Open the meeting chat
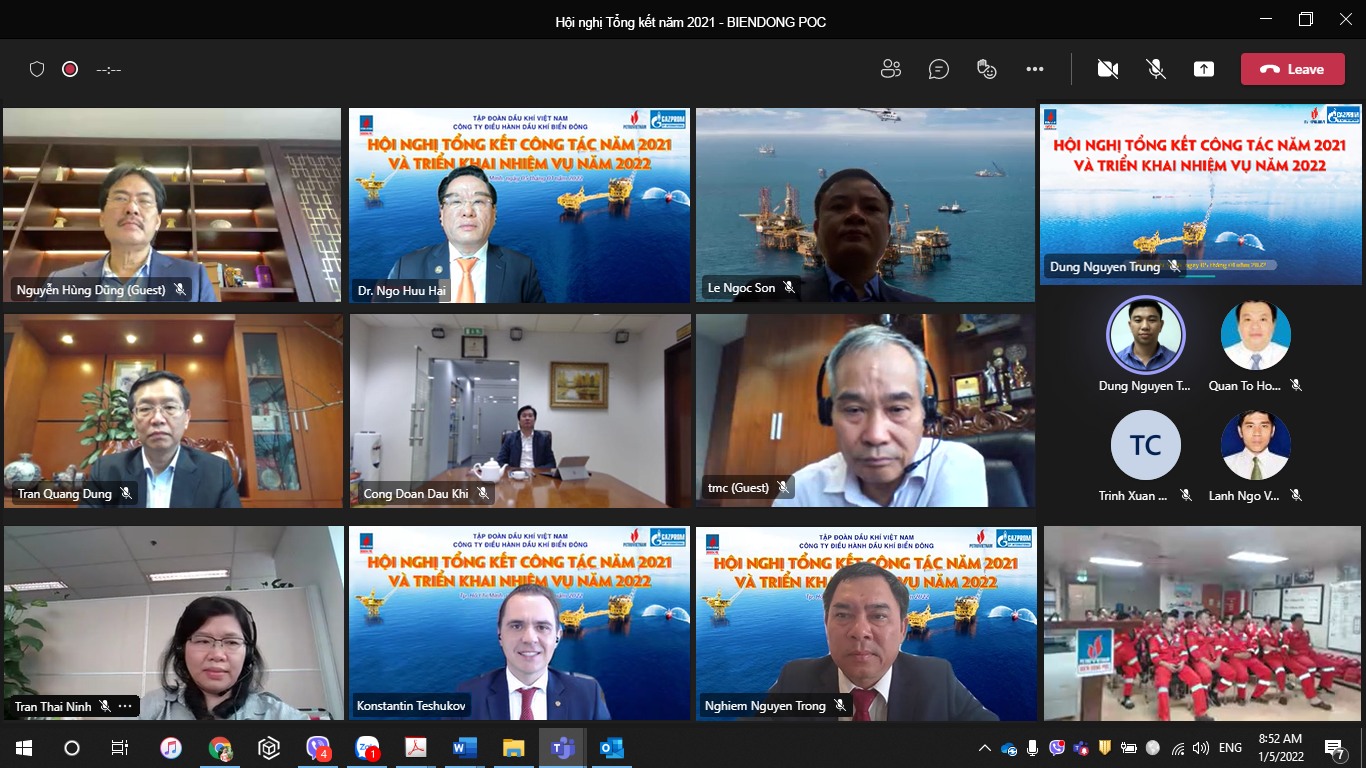Image resolution: width=1366 pixels, height=768 pixels. [x=938, y=69]
